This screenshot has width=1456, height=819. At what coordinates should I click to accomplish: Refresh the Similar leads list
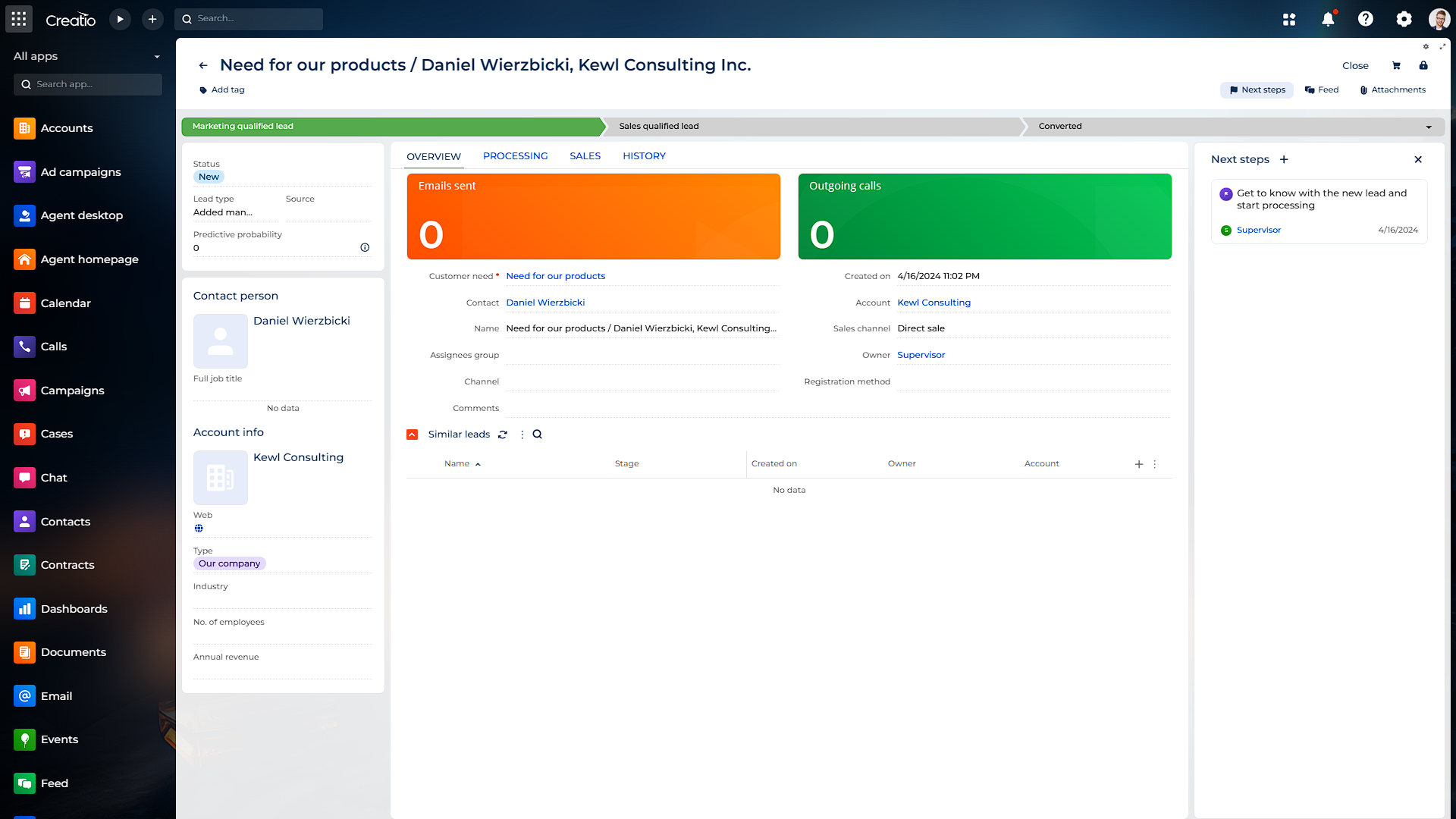tap(503, 435)
